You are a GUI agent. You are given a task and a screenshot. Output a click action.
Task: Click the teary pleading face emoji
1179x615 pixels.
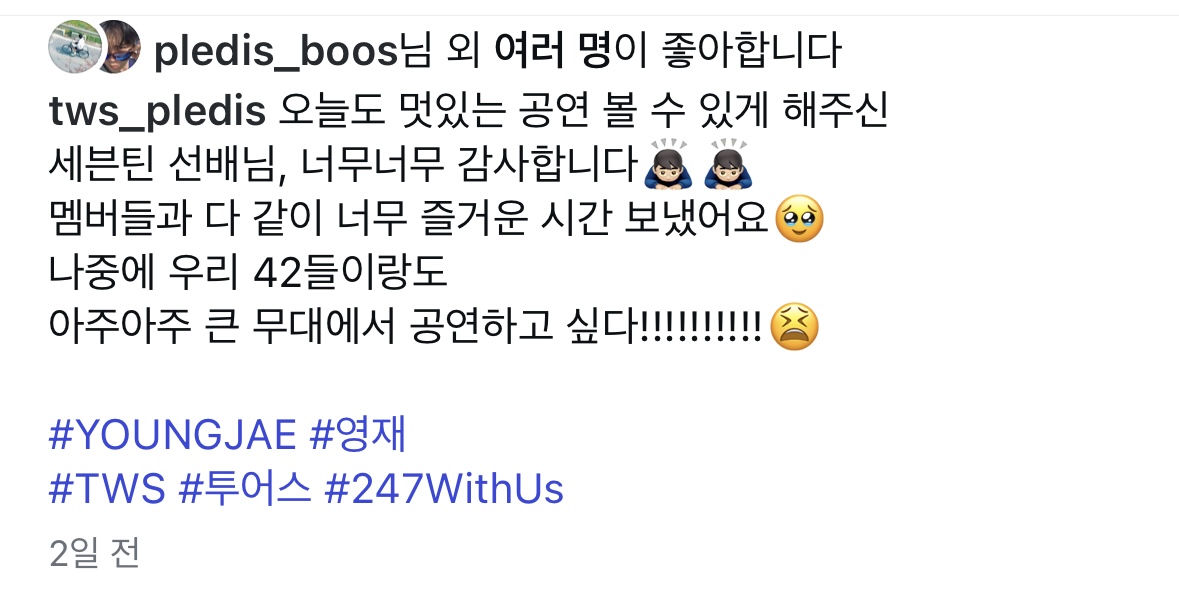pyautogui.click(x=799, y=219)
